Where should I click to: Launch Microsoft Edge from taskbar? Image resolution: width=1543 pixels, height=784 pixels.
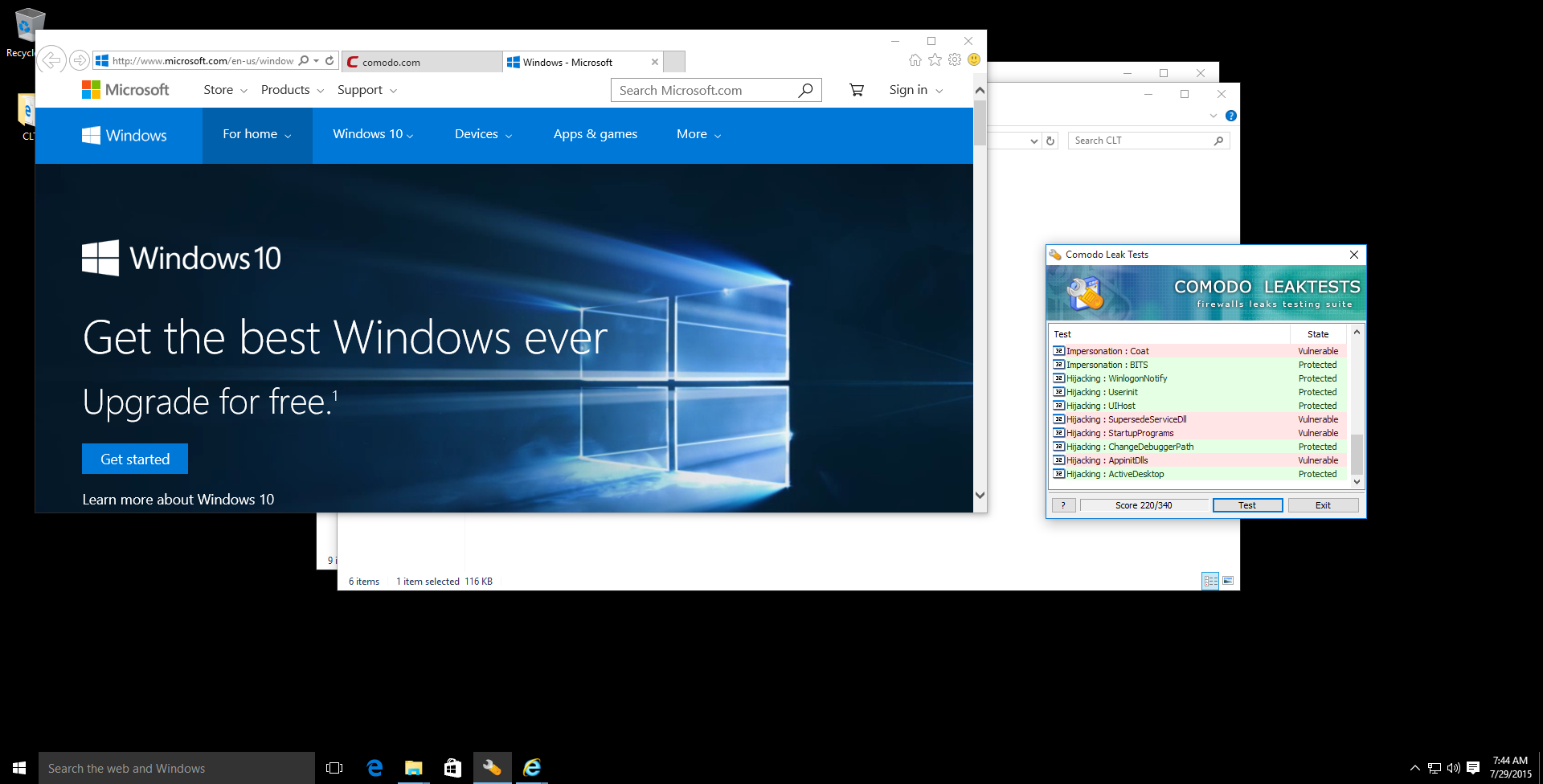[374, 768]
